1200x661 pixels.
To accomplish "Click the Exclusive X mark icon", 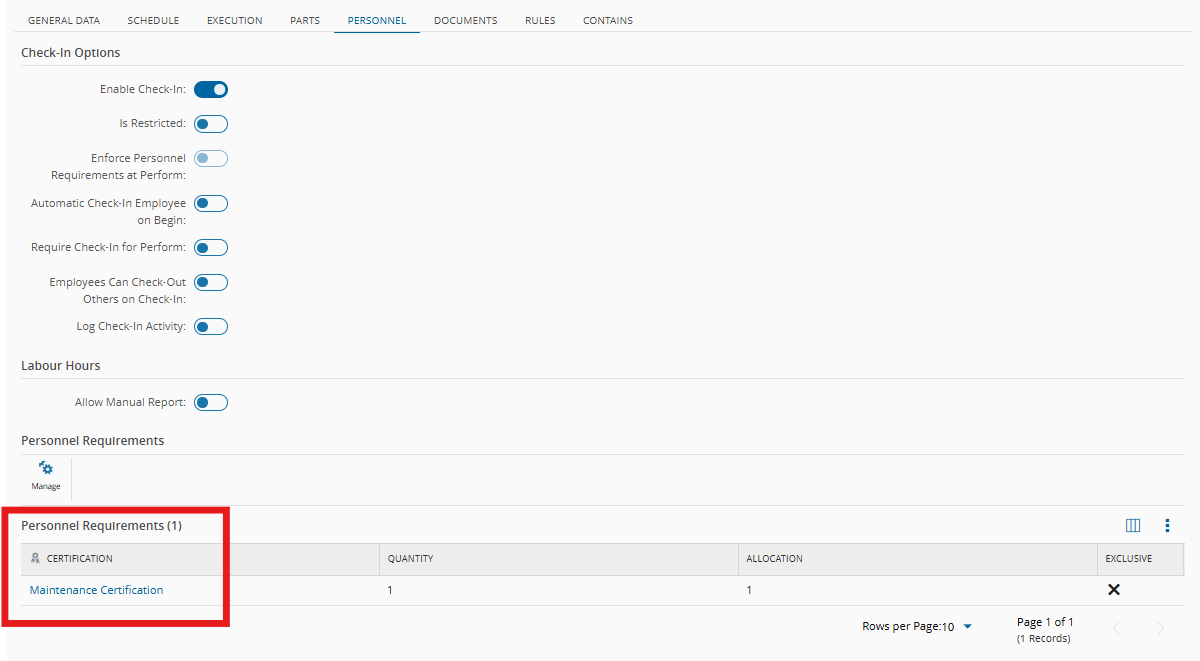I will [1114, 590].
